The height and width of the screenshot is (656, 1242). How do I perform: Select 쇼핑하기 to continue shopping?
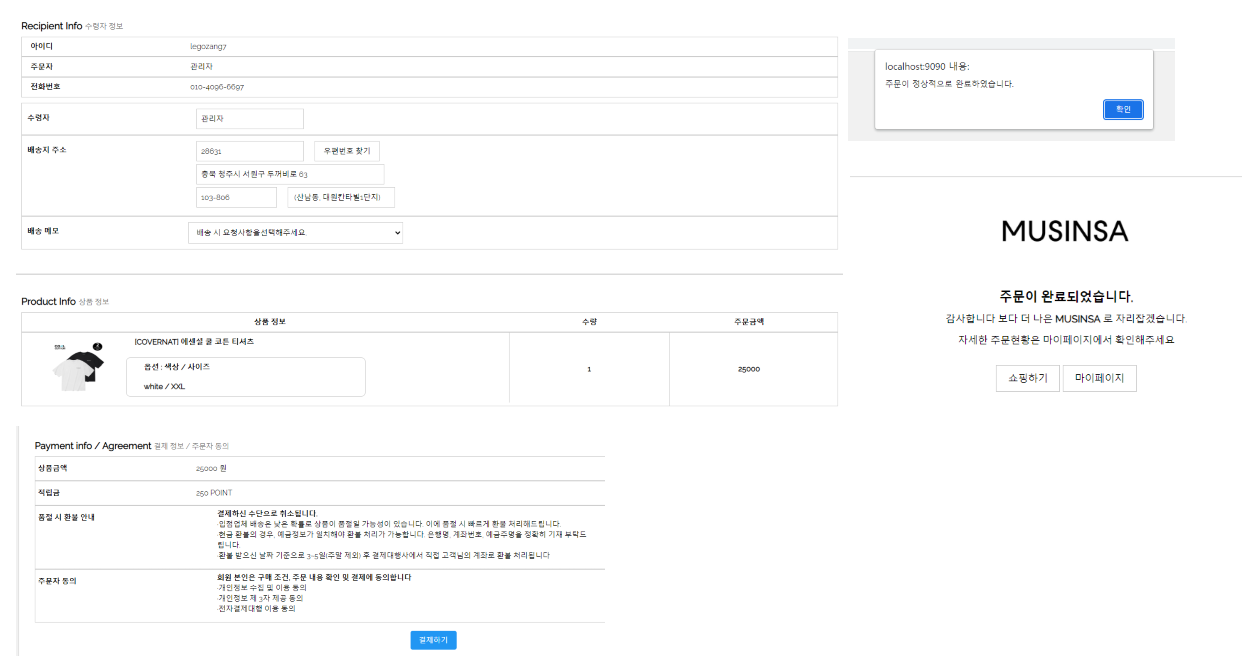[1027, 378]
